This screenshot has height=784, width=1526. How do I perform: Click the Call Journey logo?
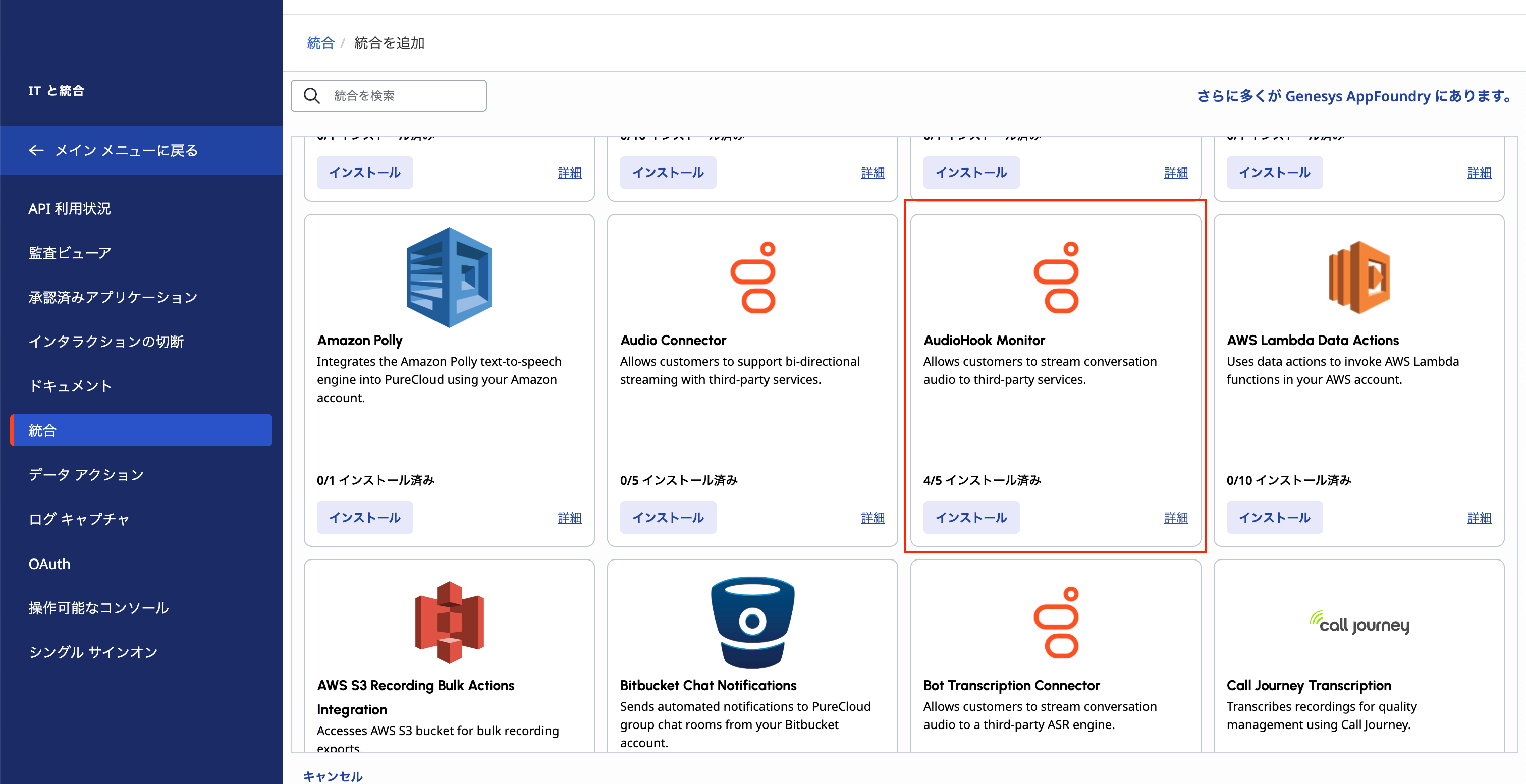coord(1359,623)
